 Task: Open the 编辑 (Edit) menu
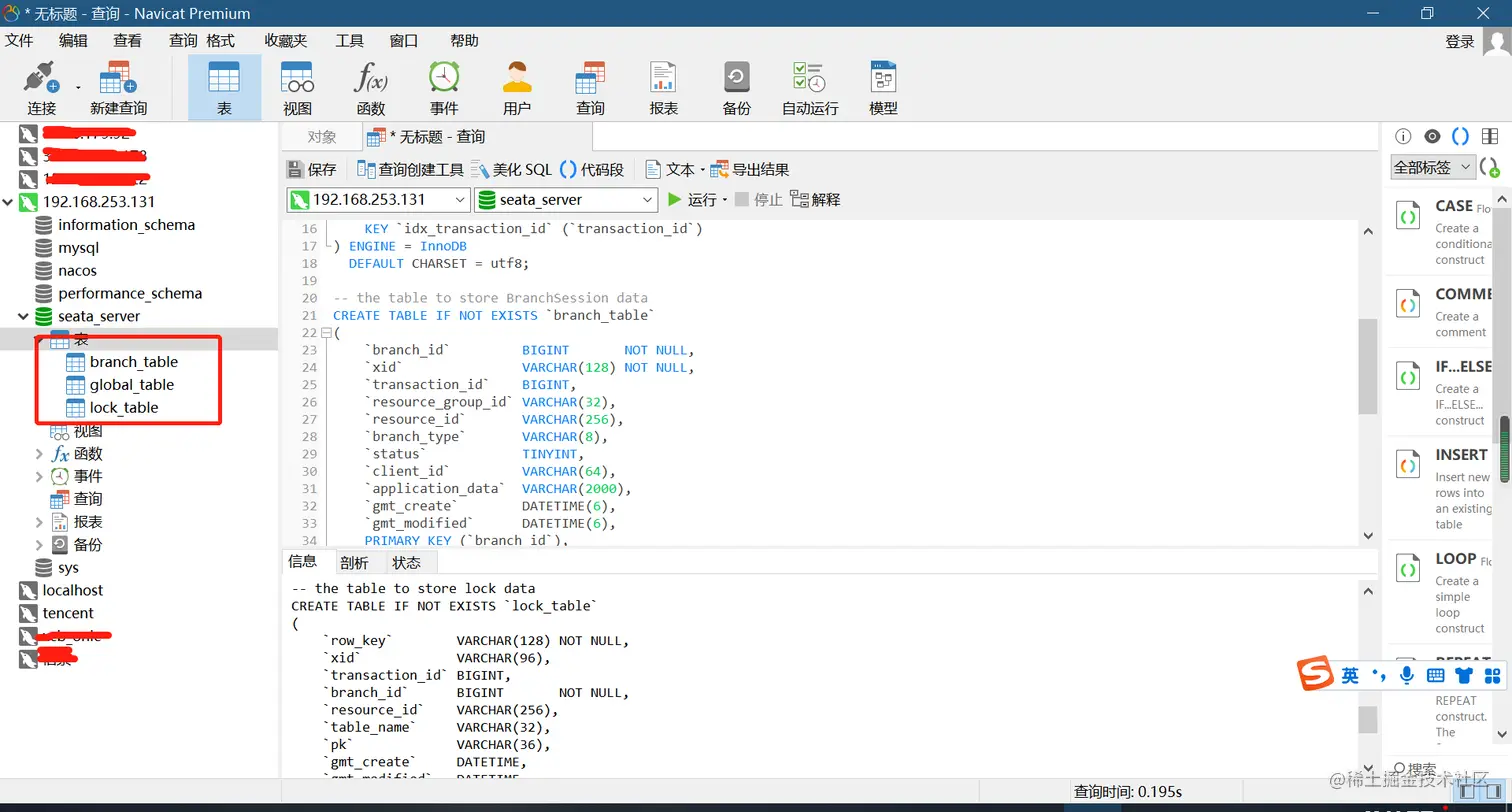pos(73,40)
